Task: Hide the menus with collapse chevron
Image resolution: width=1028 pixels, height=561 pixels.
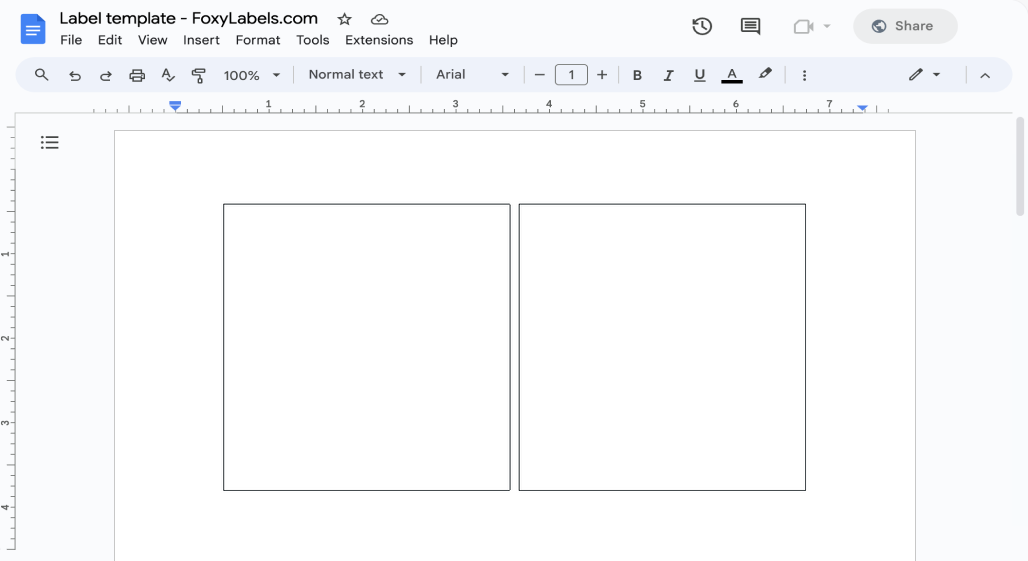Action: [x=985, y=75]
